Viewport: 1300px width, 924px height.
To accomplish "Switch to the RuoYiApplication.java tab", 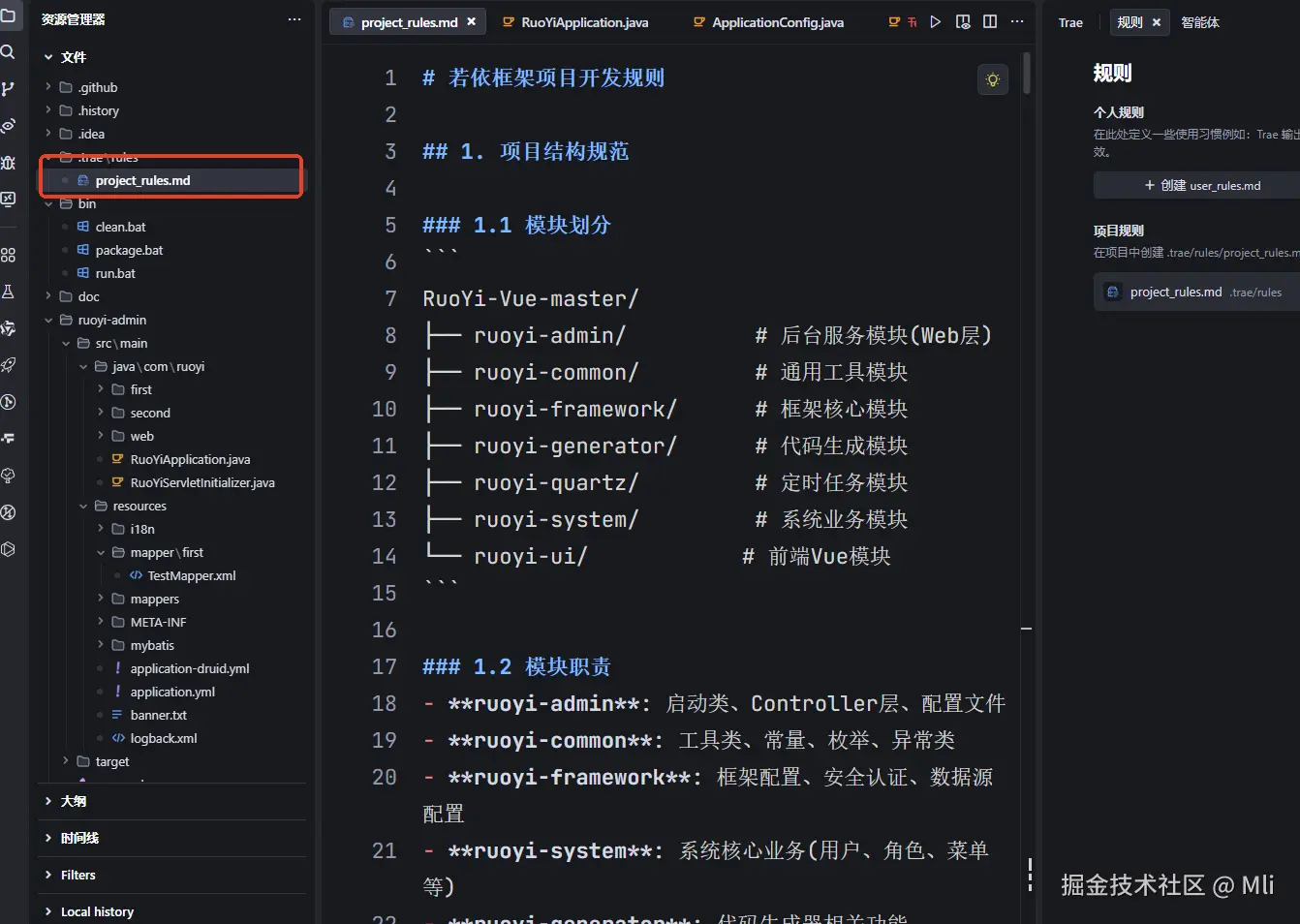I will (575, 22).
